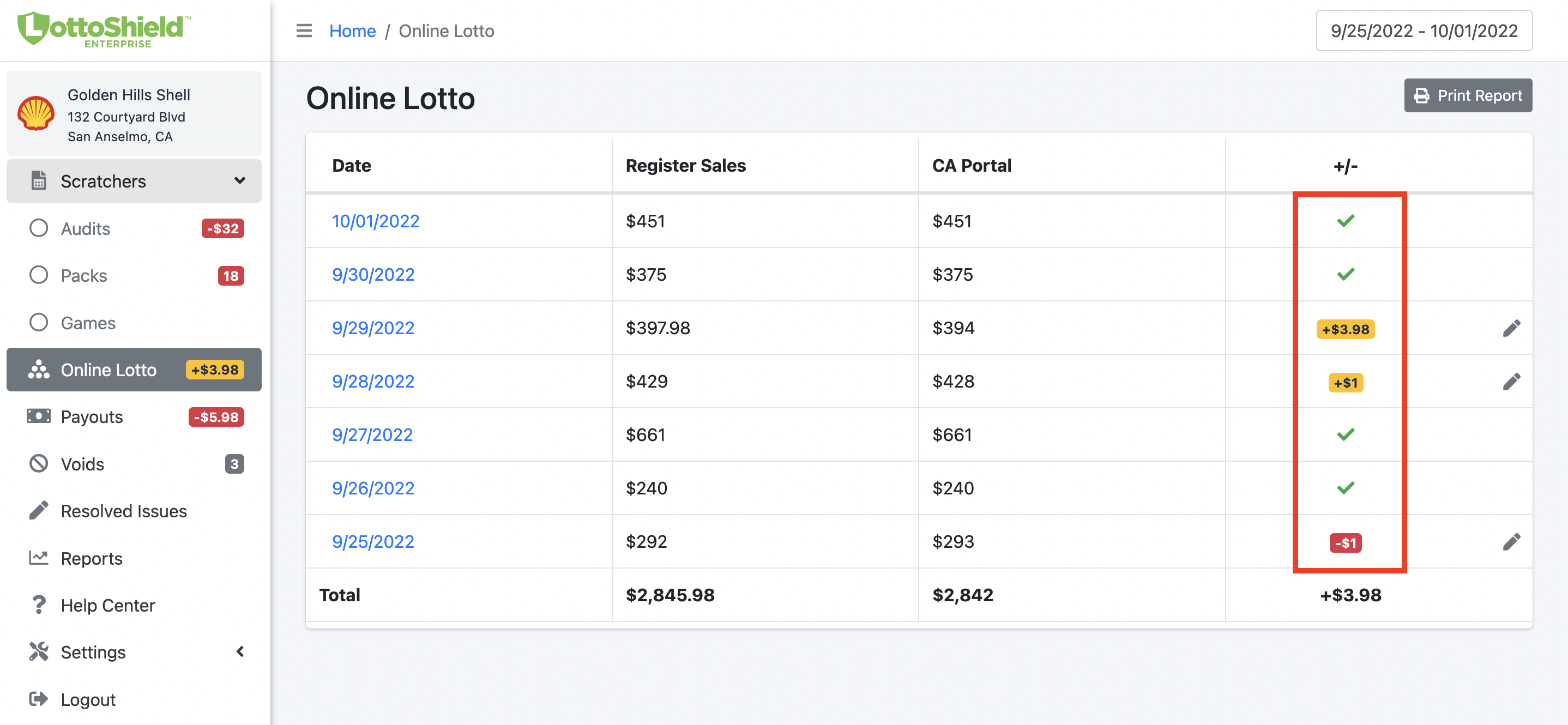Click the Voids ban icon
The height and width of the screenshot is (725, 1568).
(x=39, y=464)
